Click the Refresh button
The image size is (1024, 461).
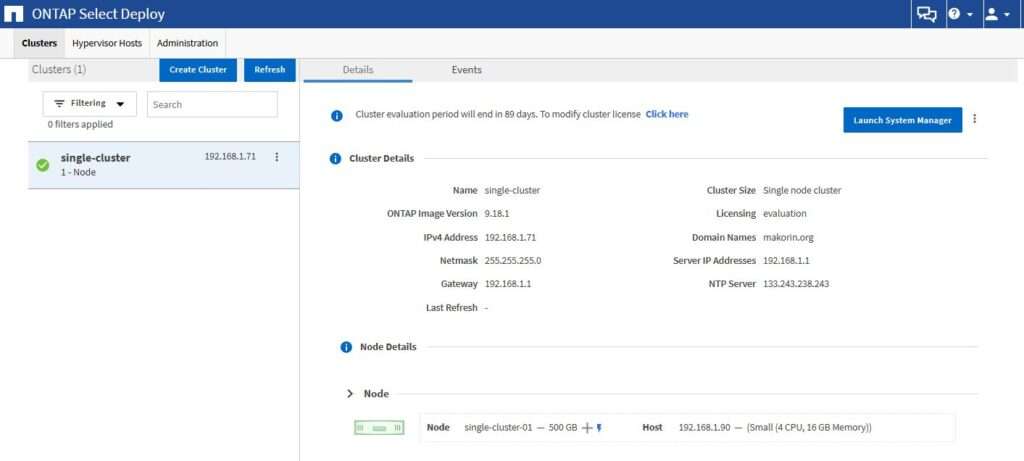coord(270,70)
